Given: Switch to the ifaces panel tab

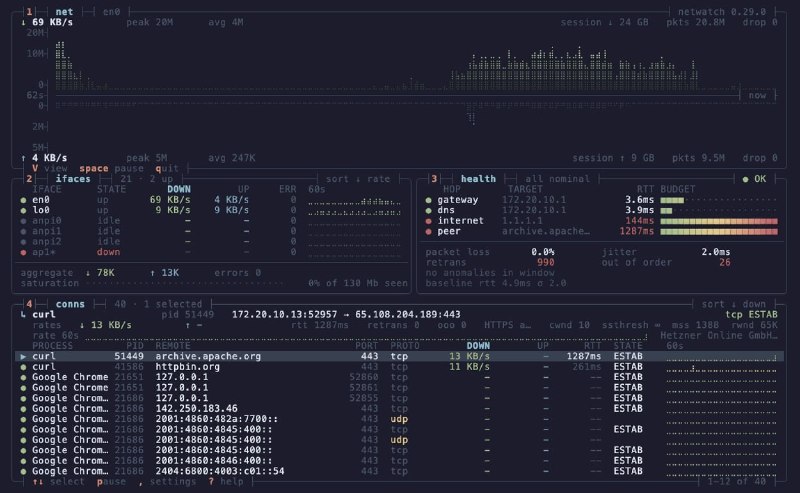Looking at the screenshot, I should coord(73,179).
